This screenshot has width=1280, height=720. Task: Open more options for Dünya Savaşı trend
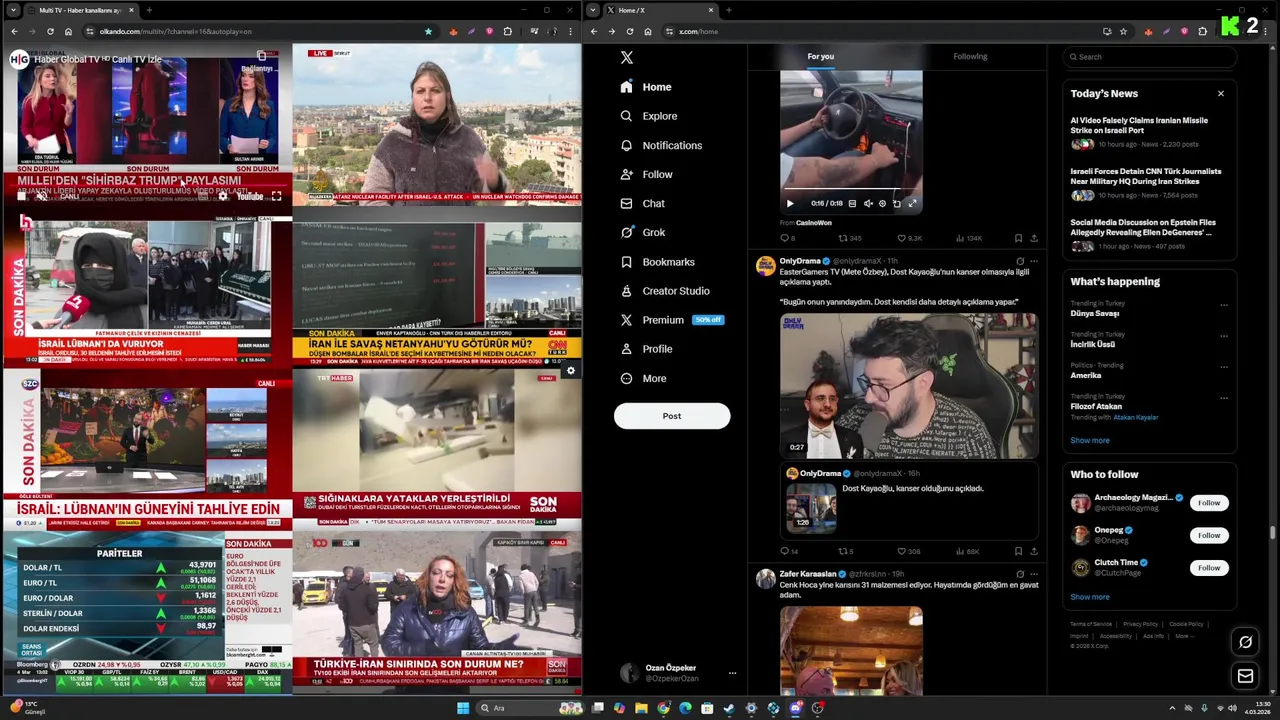pyautogui.click(x=1224, y=305)
